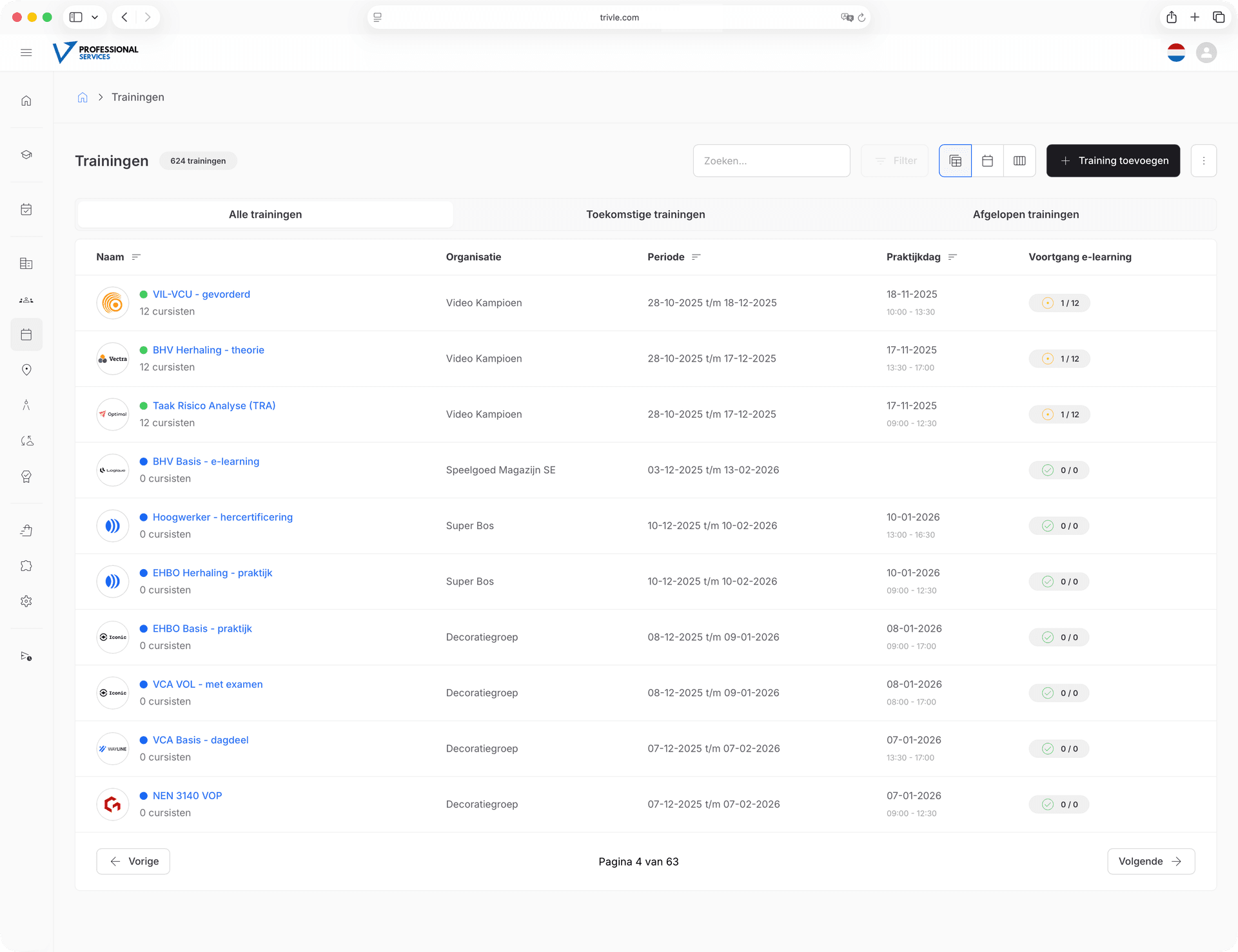Screen dimensions: 1238x952
Task: Click the puzzle piece sidebar icon
Action: 26,566
